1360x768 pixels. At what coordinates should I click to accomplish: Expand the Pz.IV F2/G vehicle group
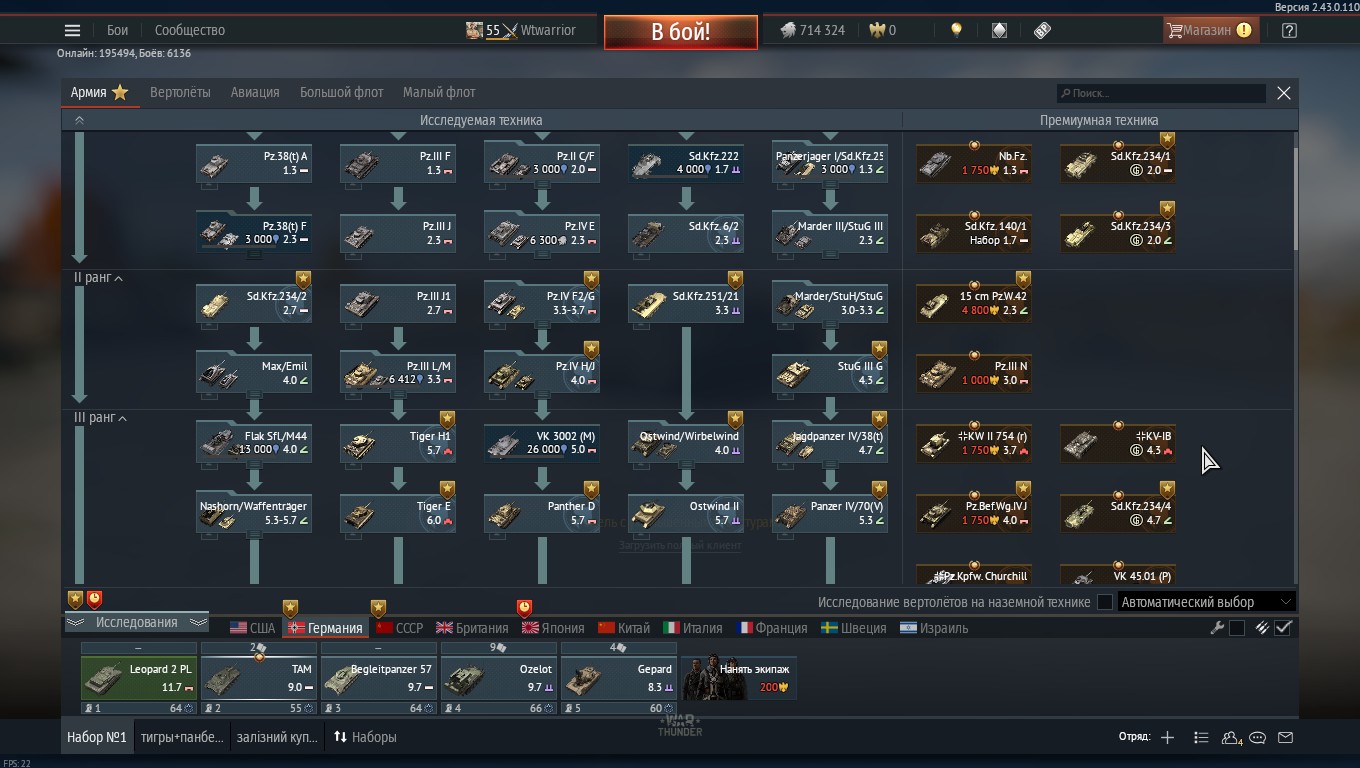[542, 303]
